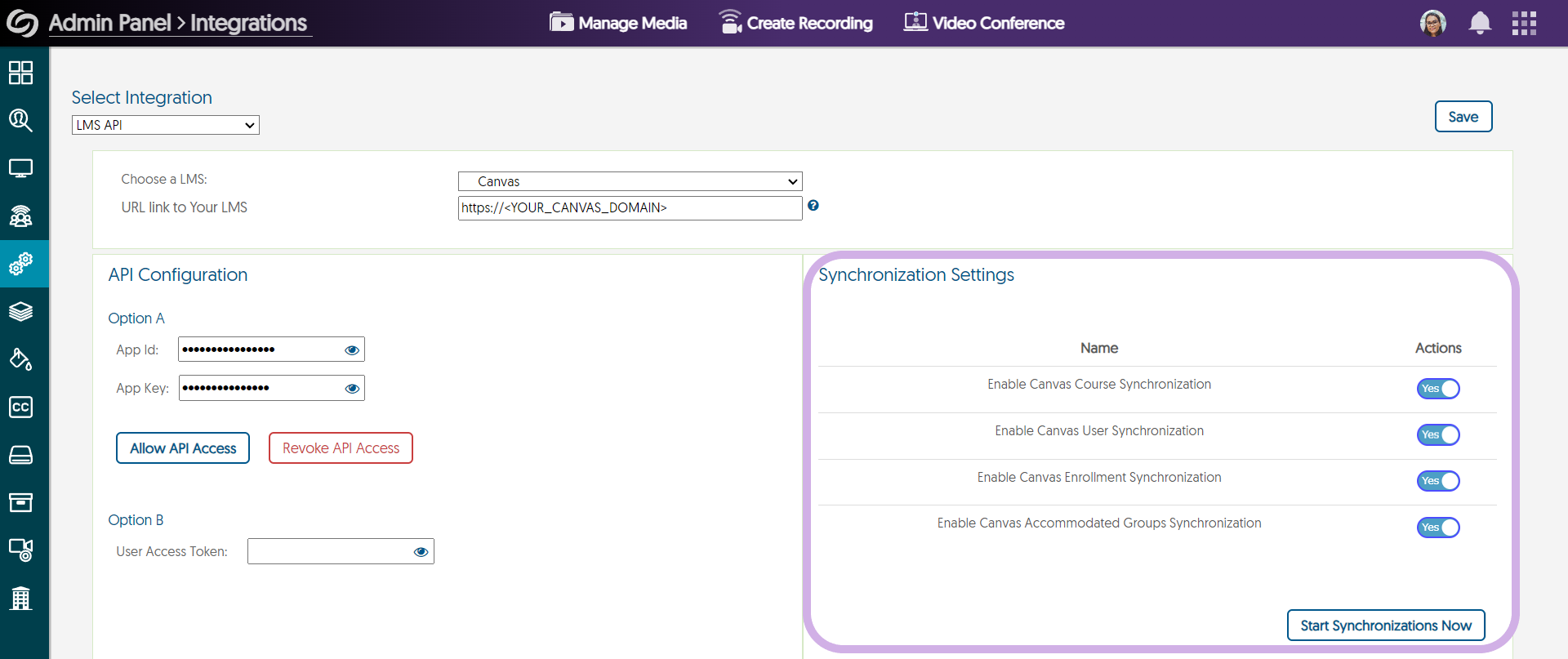This screenshot has width=1568, height=659.
Task: Open the Choose a LMS dropdown
Action: [x=630, y=181]
